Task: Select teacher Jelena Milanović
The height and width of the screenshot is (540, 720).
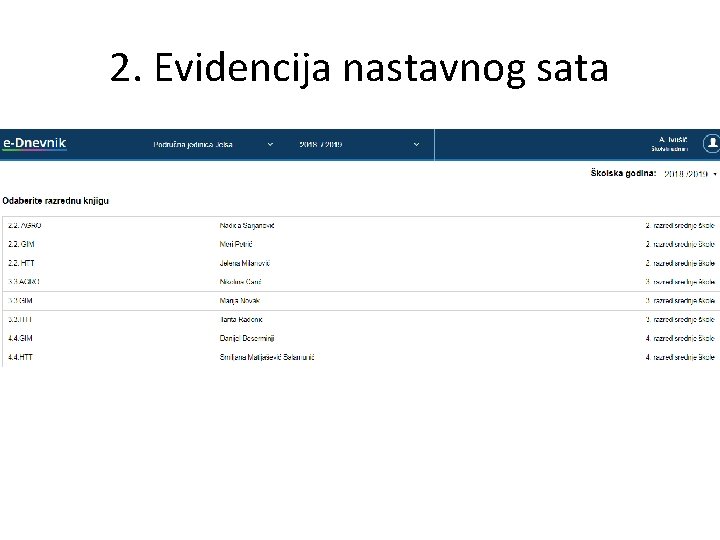Action: pos(245,263)
